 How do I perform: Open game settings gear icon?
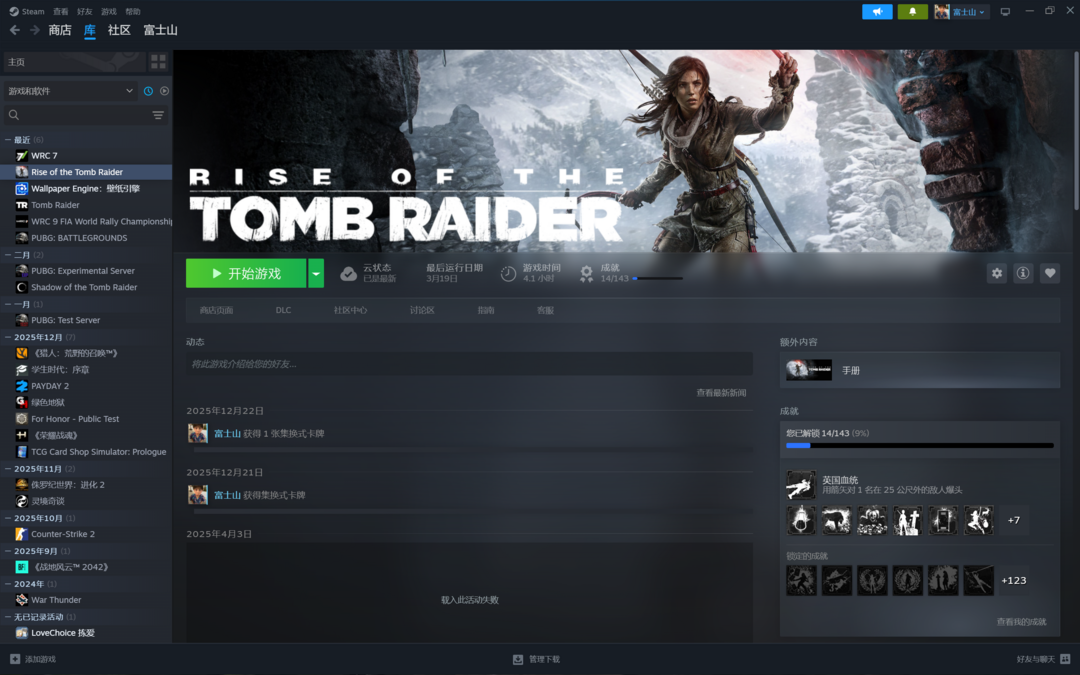click(996, 273)
